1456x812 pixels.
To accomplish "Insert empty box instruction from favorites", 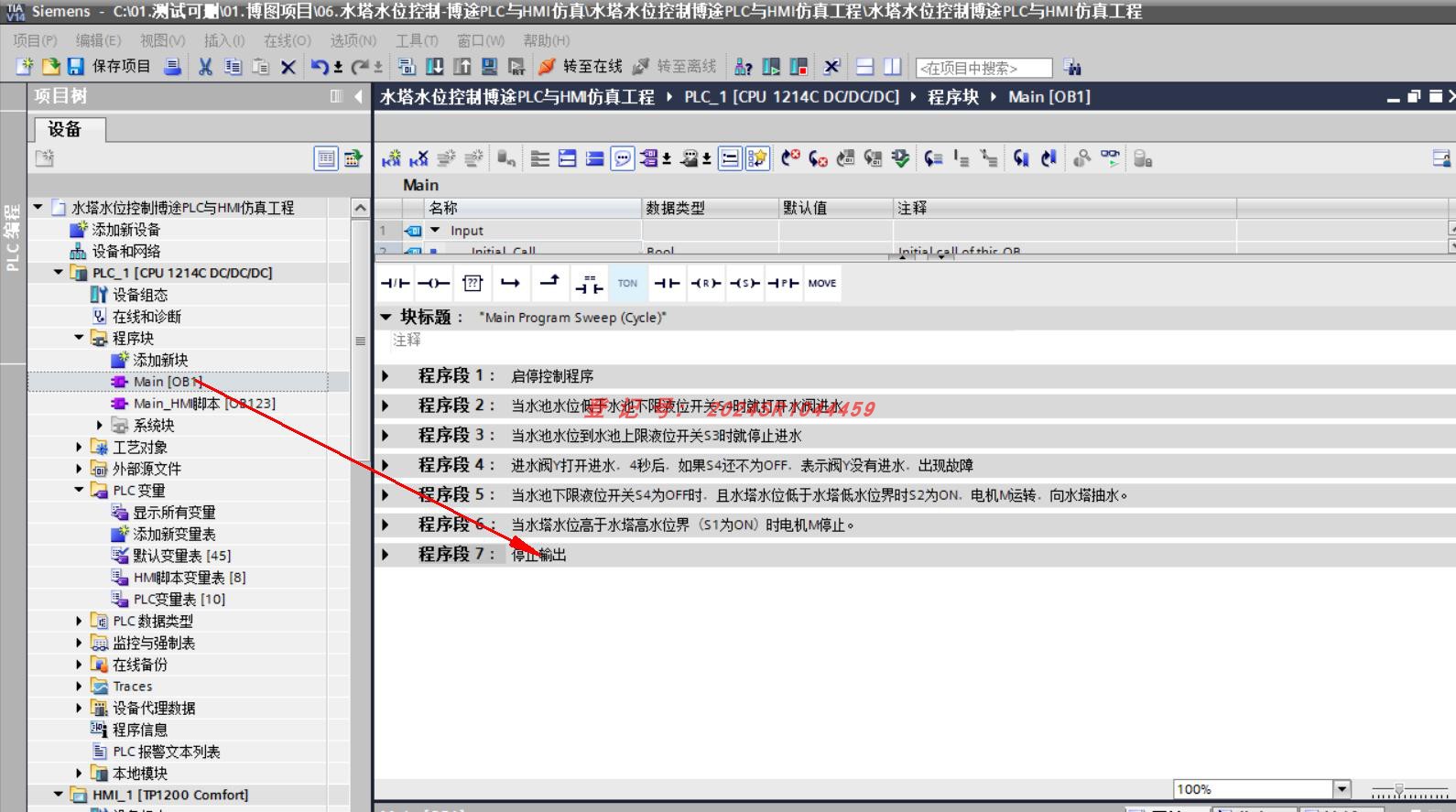I will 473,283.
